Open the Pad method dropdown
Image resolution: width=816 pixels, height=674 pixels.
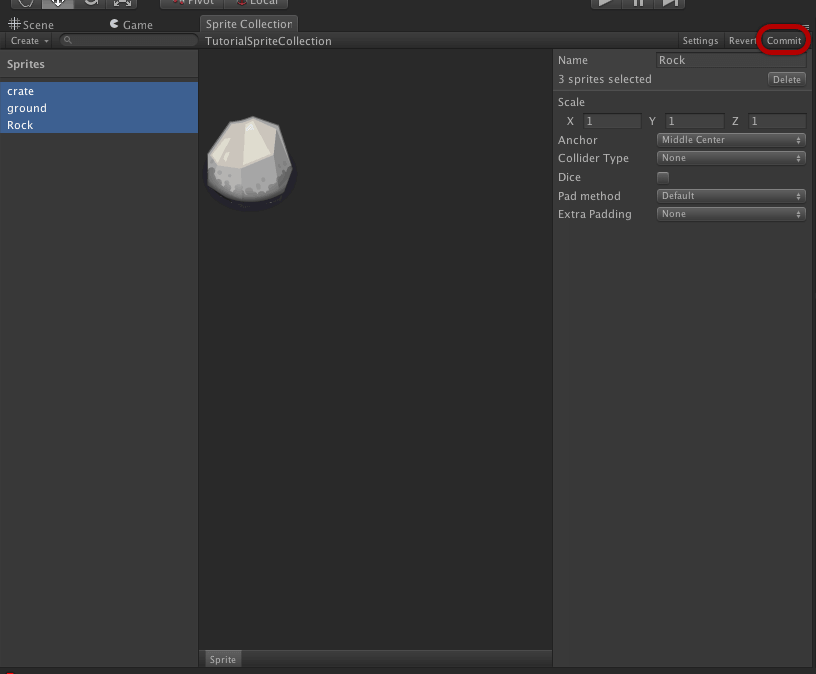pyautogui.click(x=731, y=196)
